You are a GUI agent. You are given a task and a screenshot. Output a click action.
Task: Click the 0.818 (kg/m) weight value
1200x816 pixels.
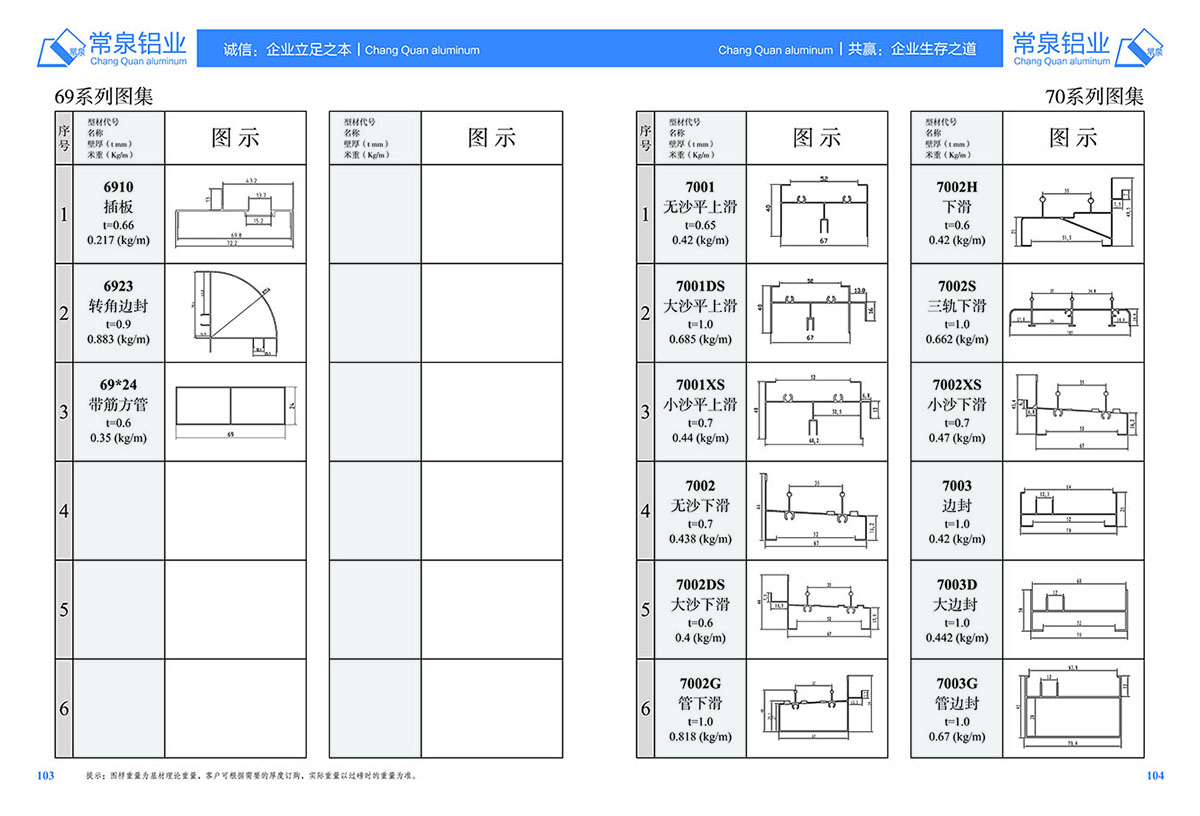tap(700, 738)
